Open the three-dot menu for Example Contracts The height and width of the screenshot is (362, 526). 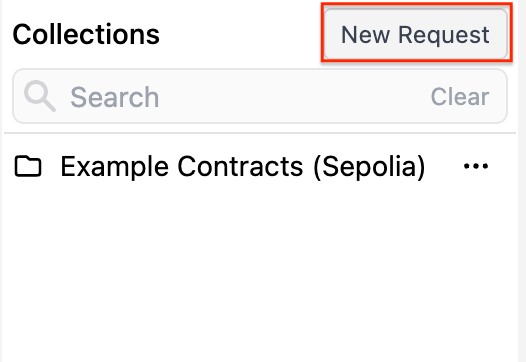pos(476,166)
